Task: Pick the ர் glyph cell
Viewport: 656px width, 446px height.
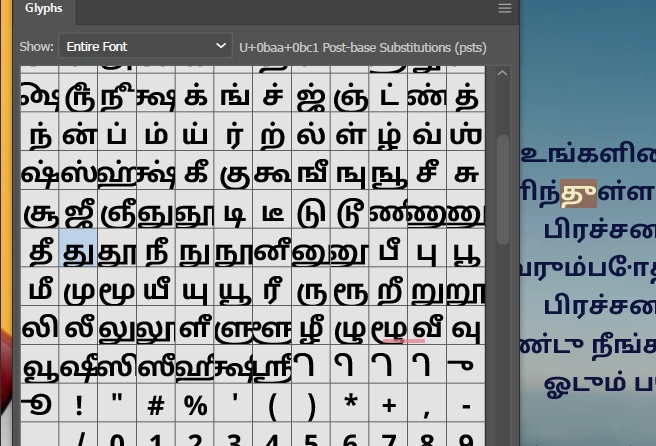Action: click(233, 132)
